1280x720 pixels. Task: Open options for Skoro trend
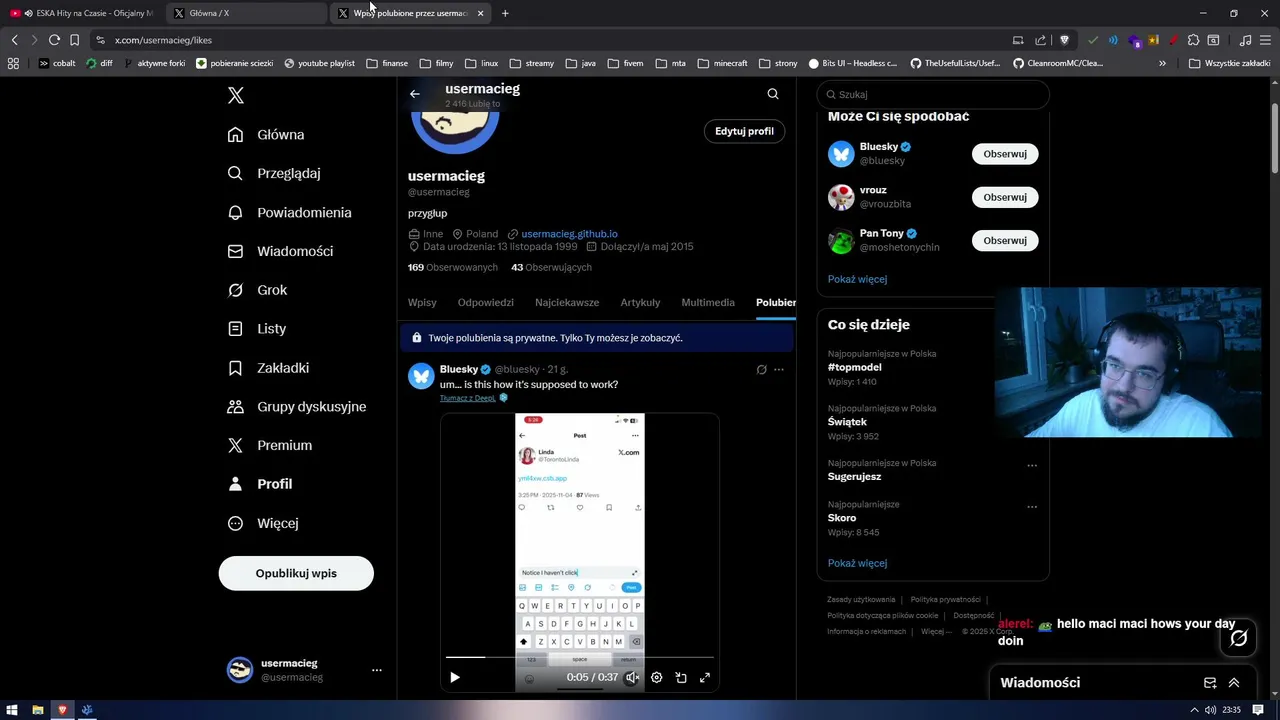tap(1032, 506)
